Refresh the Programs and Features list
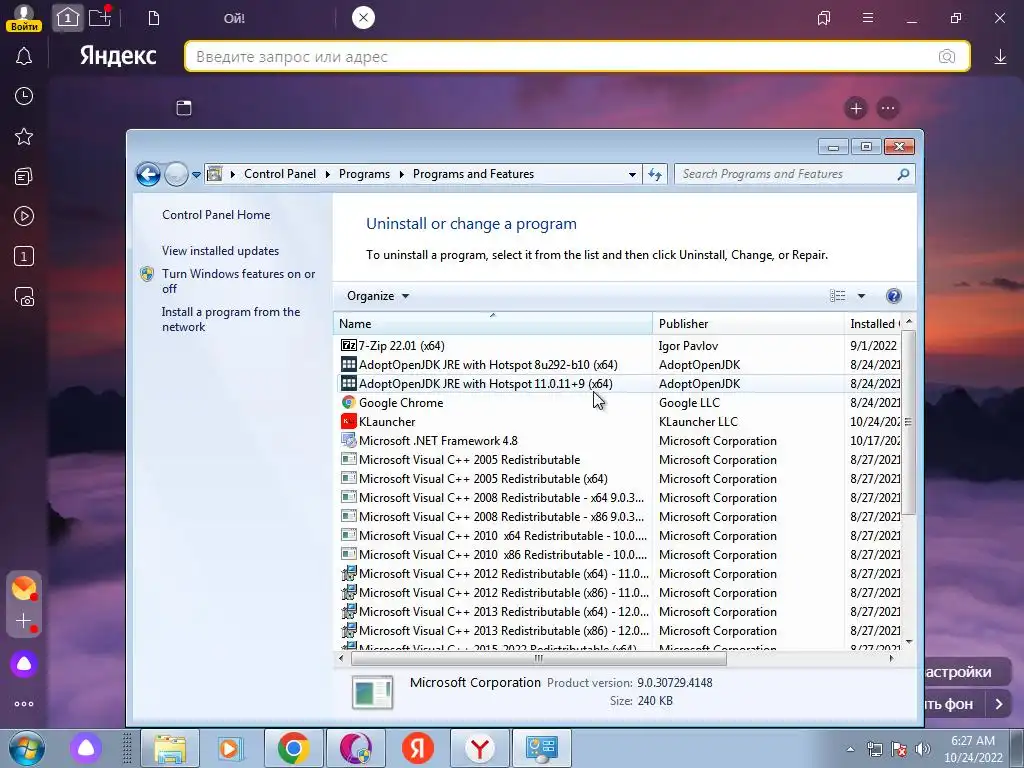Image resolution: width=1024 pixels, height=768 pixels. [x=655, y=174]
